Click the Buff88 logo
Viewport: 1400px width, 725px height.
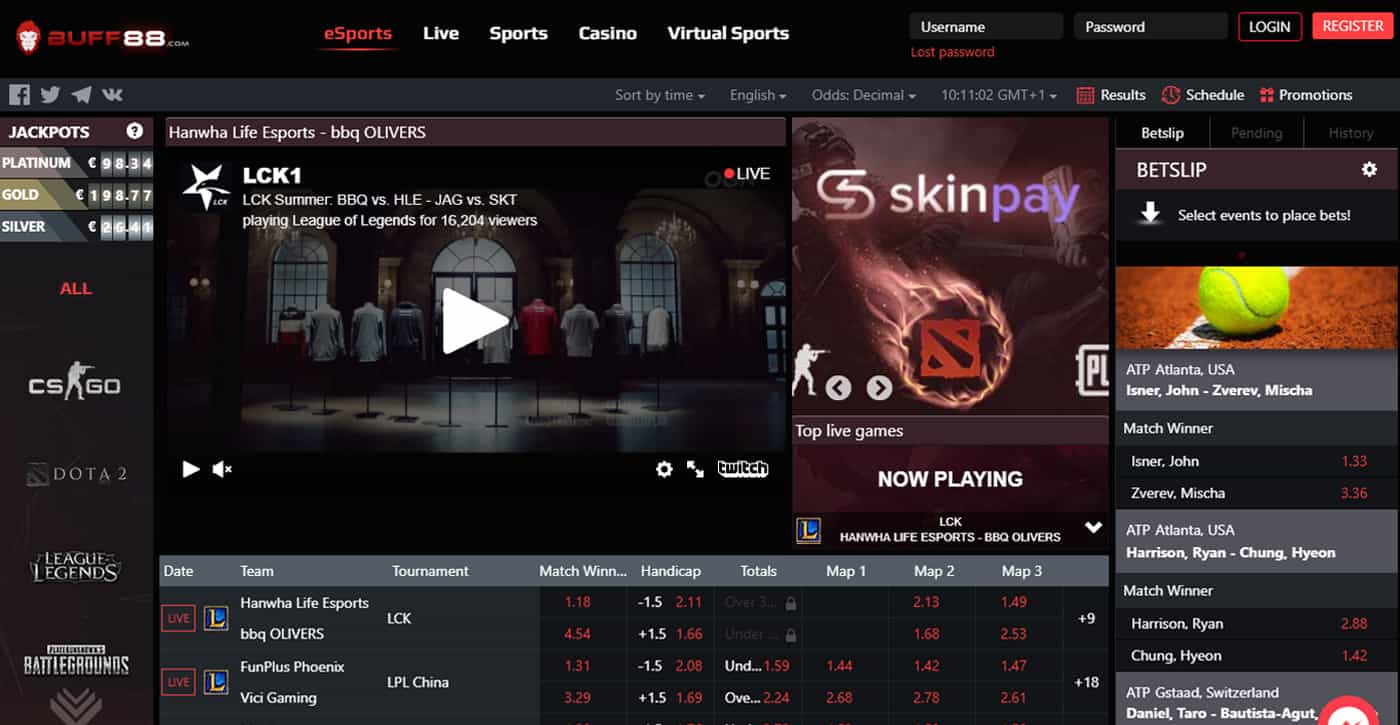click(x=102, y=38)
